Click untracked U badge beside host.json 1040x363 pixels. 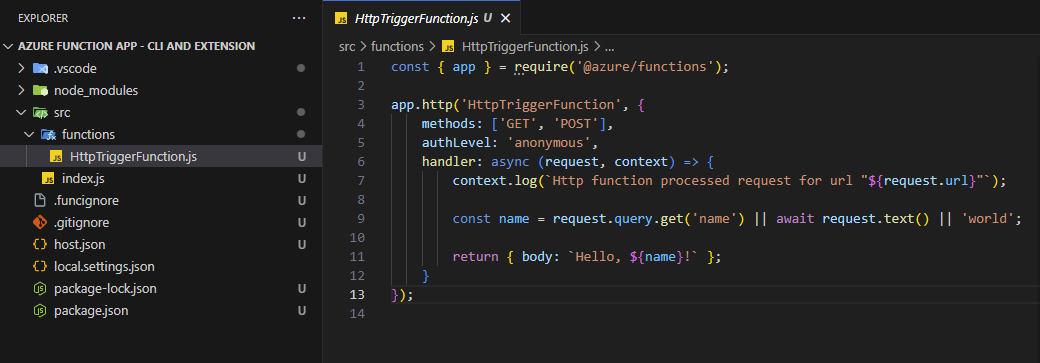pos(302,244)
